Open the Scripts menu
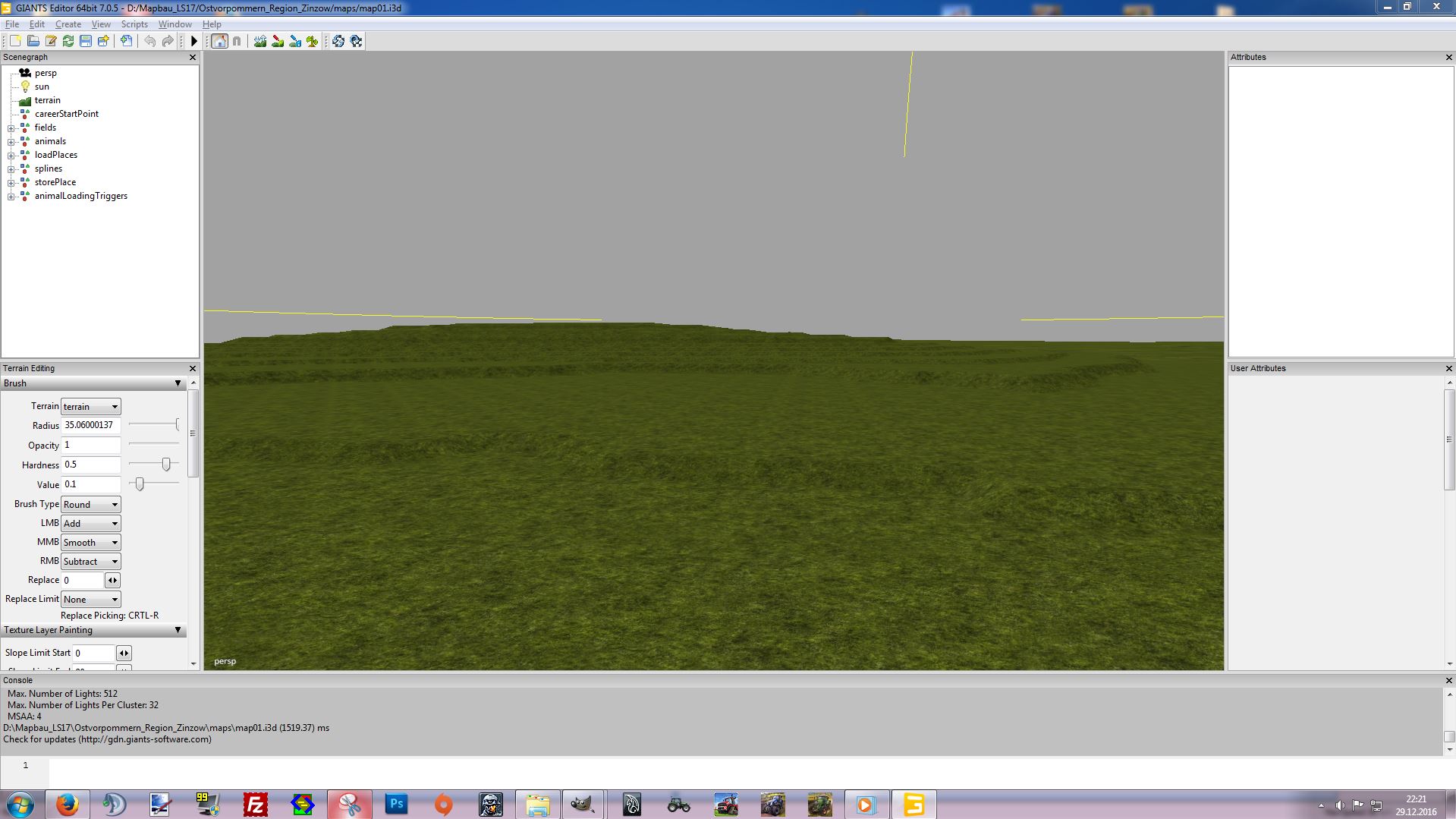 [x=134, y=24]
